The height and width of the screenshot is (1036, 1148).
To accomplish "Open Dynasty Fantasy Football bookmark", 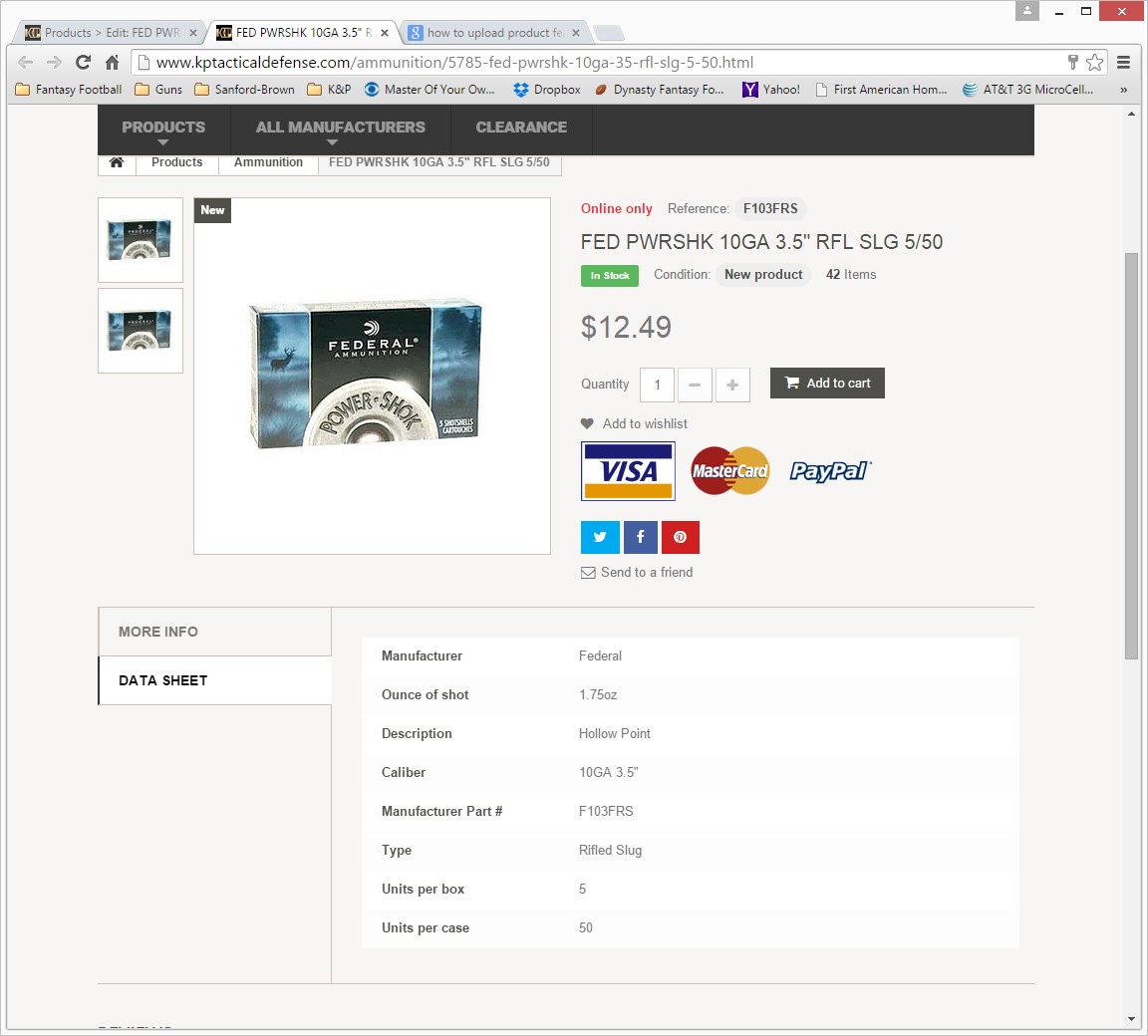I will tap(659, 90).
